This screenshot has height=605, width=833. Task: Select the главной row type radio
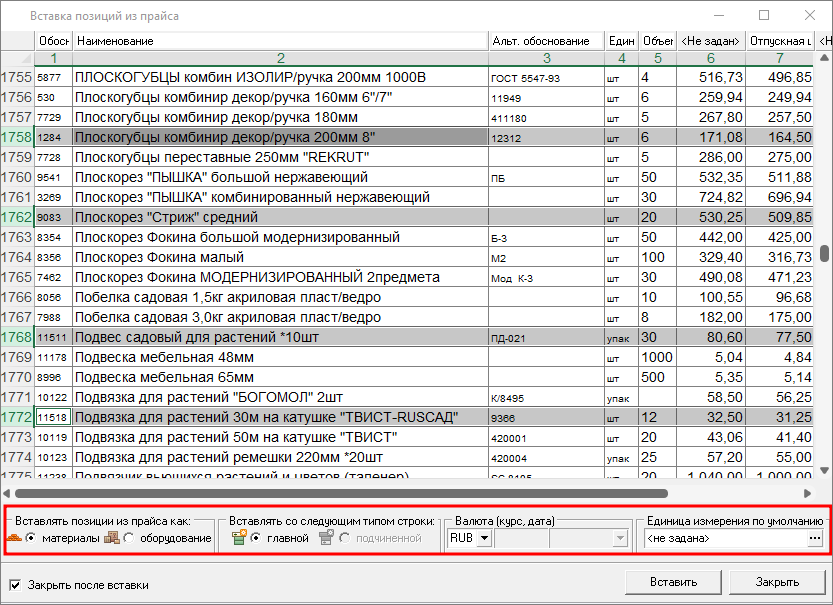(x=256, y=539)
